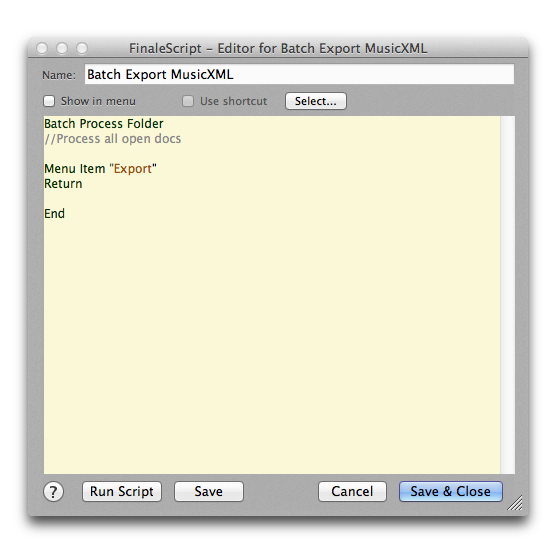The image size is (556, 552).
Task: Click the //Process all open docs comment
Action: point(113,139)
